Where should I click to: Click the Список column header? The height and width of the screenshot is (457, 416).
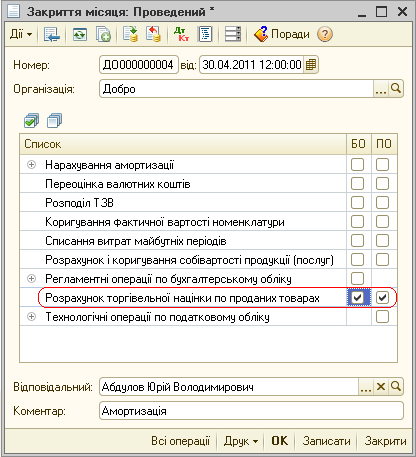pos(183,144)
